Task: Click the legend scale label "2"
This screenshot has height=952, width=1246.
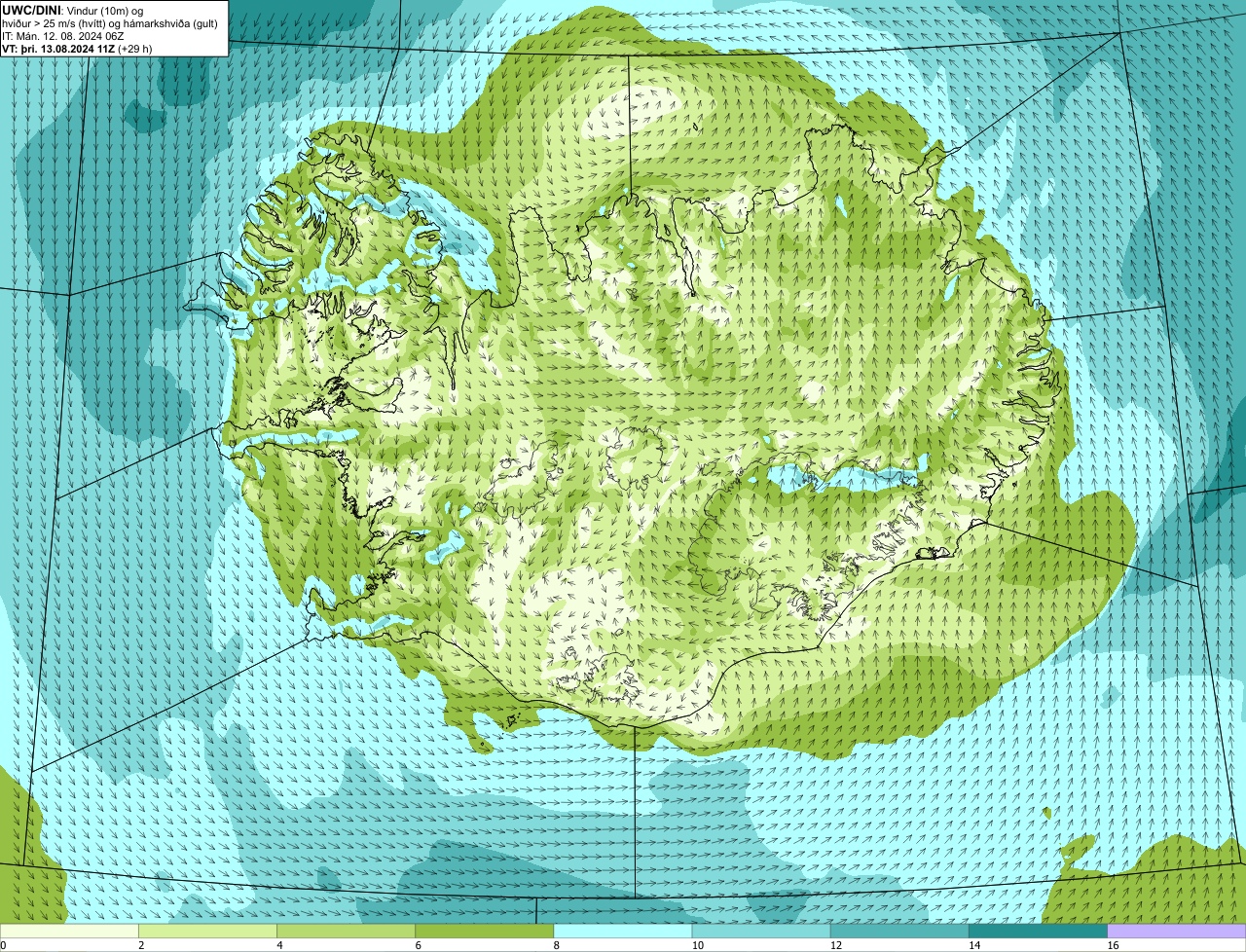Action: tap(141, 945)
